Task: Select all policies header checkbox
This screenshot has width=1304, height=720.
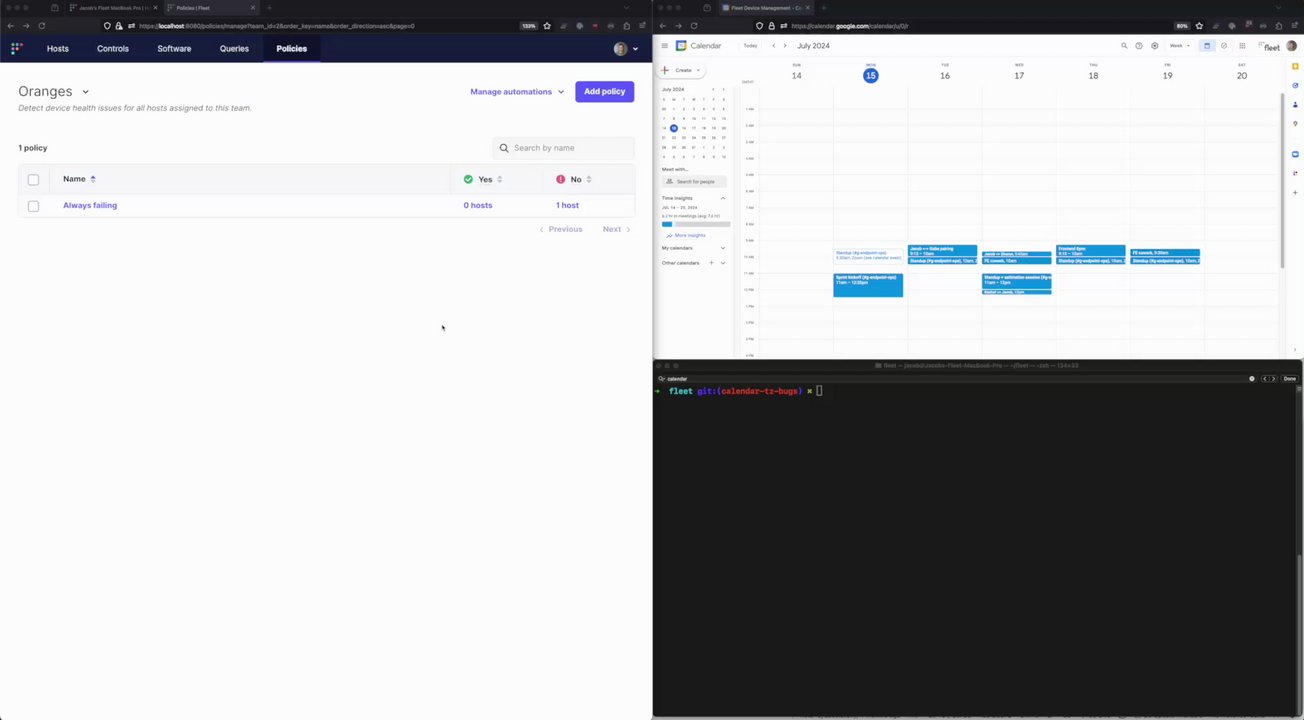Action: [x=33, y=179]
